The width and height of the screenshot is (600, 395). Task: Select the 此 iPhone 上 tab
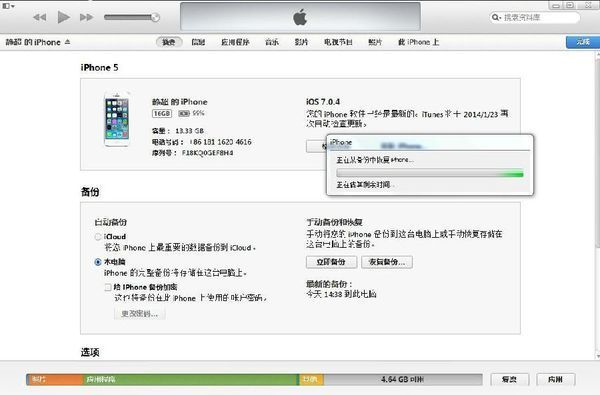418,42
